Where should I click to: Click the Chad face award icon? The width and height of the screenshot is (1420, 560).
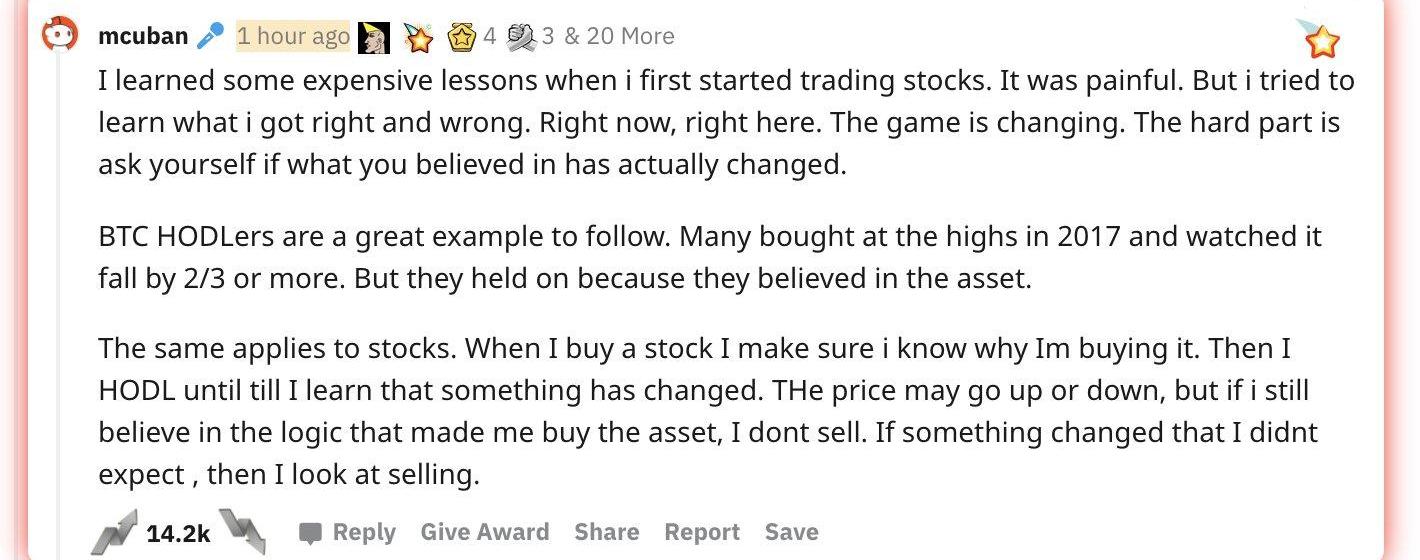click(x=373, y=37)
